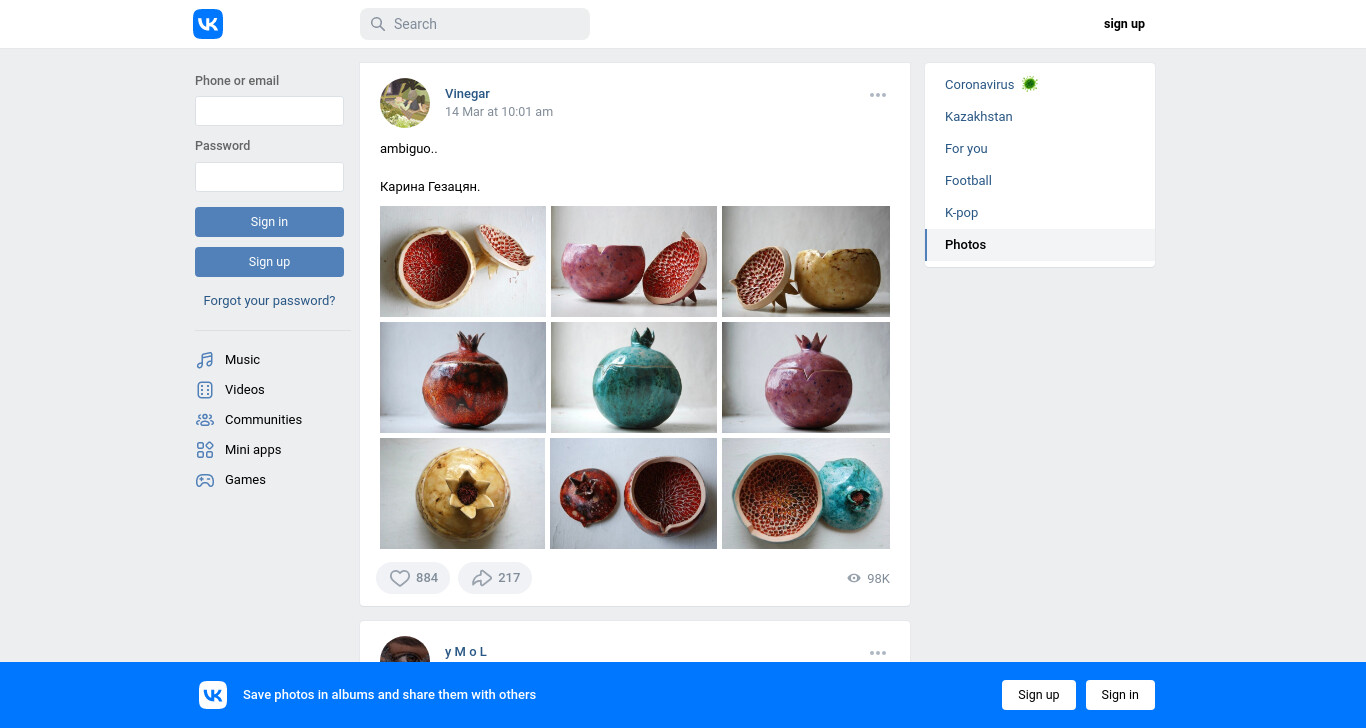The height and width of the screenshot is (728, 1366).
Task: Click the blue Sign in button
Action: click(269, 222)
